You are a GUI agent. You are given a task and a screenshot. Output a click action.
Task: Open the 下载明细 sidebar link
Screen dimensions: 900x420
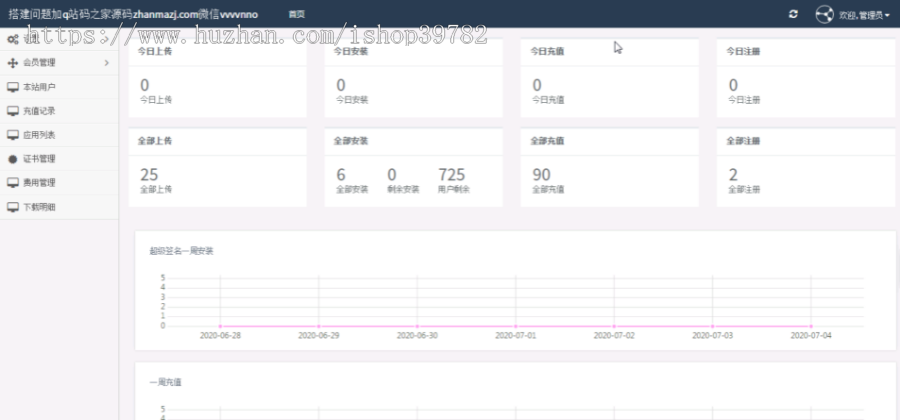[39, 207]
